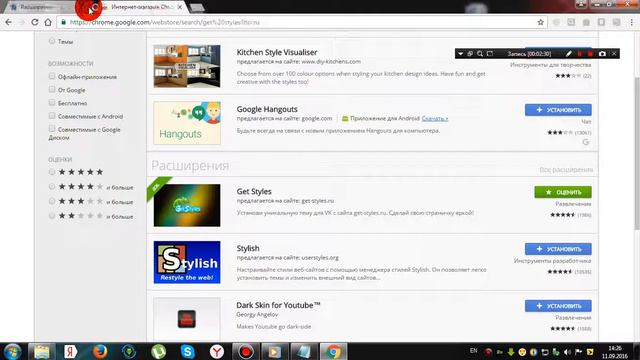The image size is (640, 360).
Task: Open Stylish title link
Action: (248, 248)
